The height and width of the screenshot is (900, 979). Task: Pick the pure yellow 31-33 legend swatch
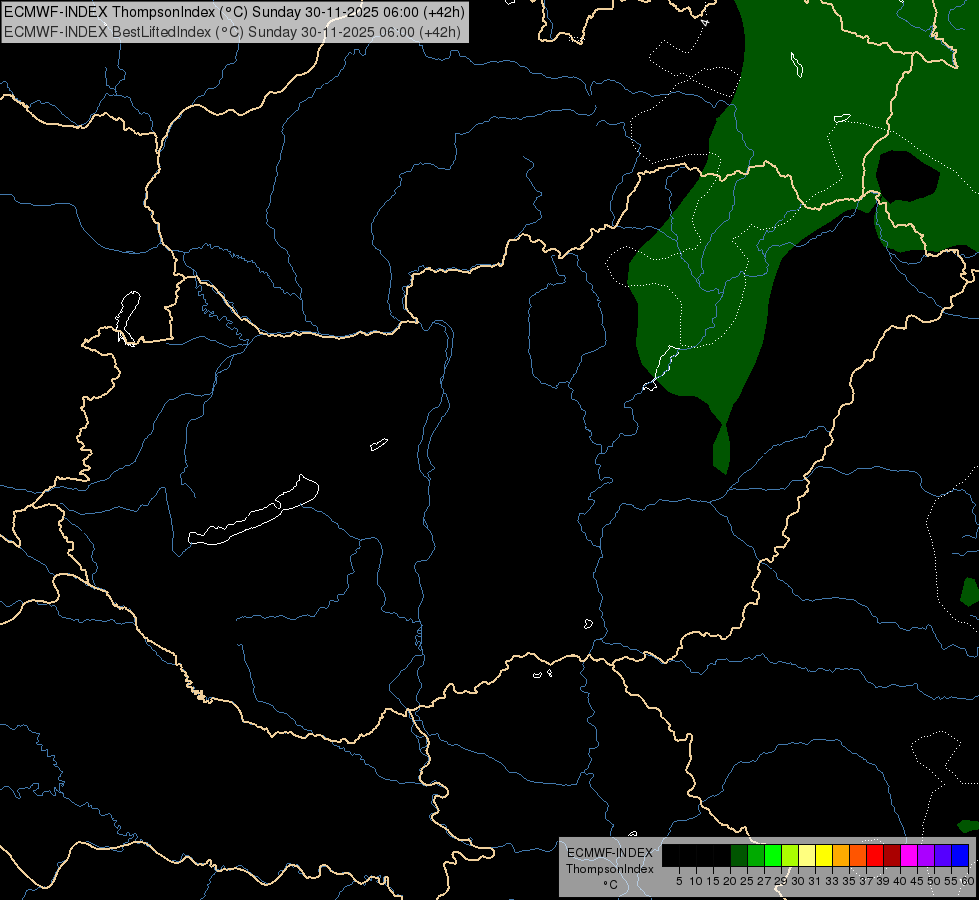point(824,855)
